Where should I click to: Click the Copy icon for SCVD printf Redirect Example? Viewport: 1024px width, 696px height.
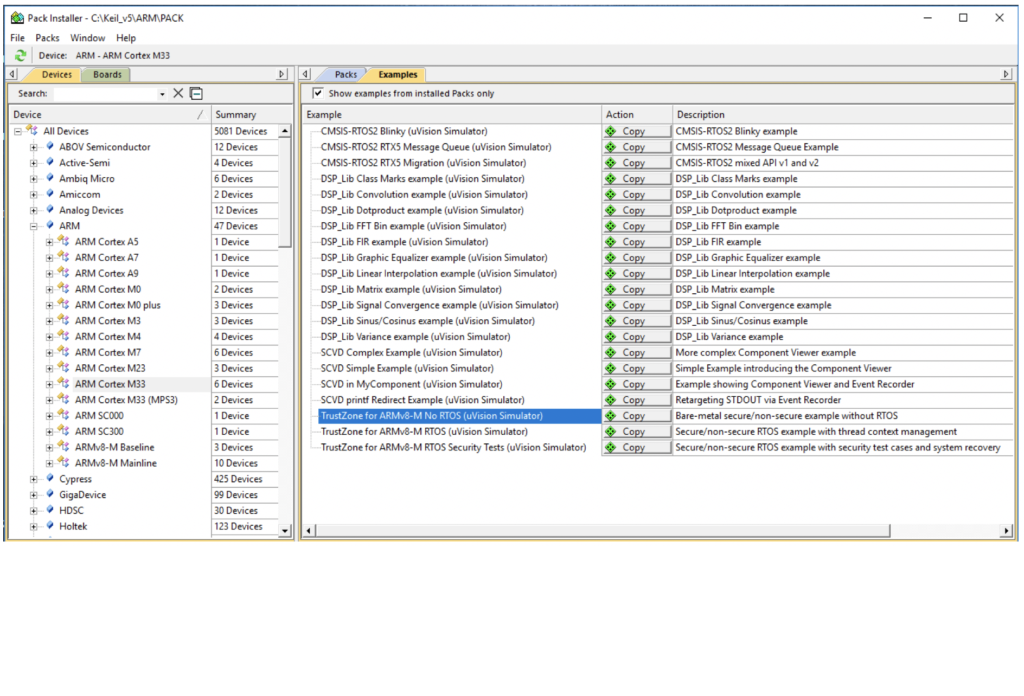[x=636, y=399]
